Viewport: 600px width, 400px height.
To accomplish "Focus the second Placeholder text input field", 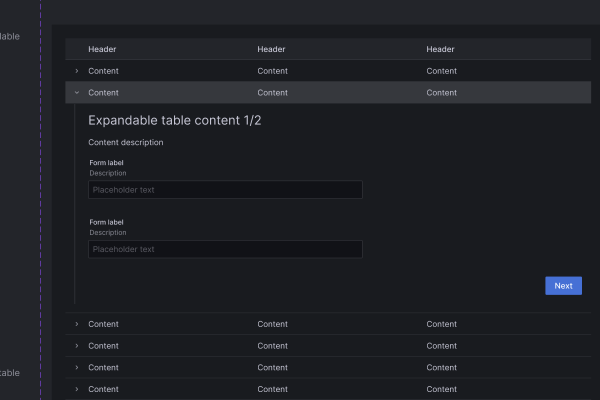I will (225, 249).
